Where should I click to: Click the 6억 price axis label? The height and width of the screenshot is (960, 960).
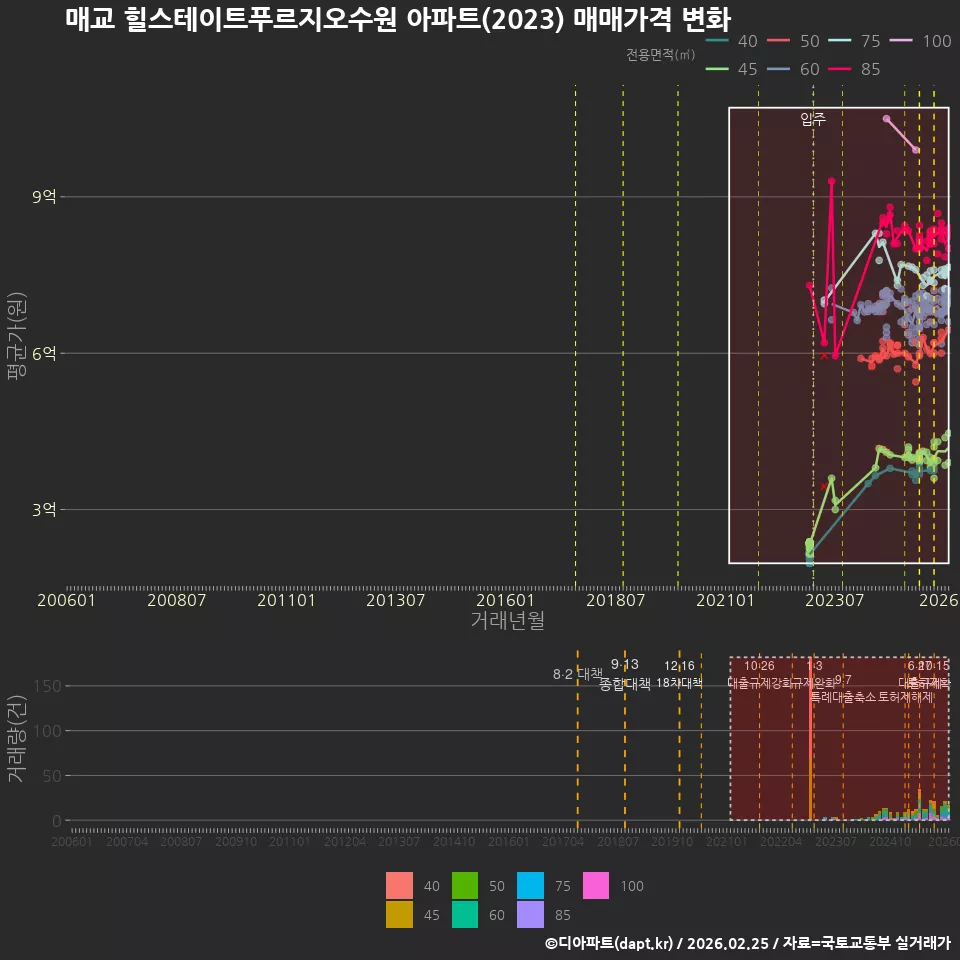click(44, 353)
